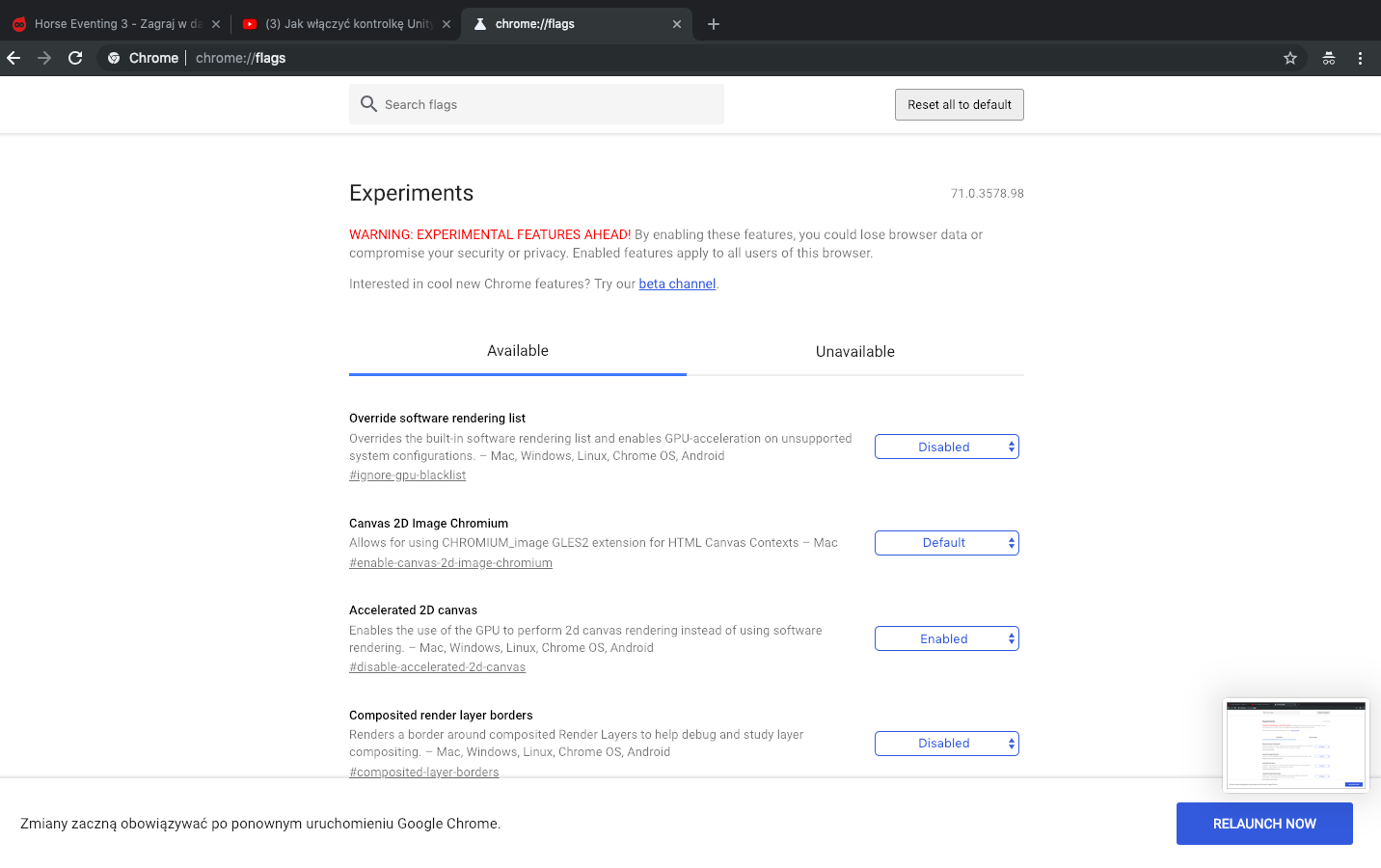Switch to the Unavailable tab
Image resolution: width=1381 pixels, height=868 pixels.
[854, 351]
